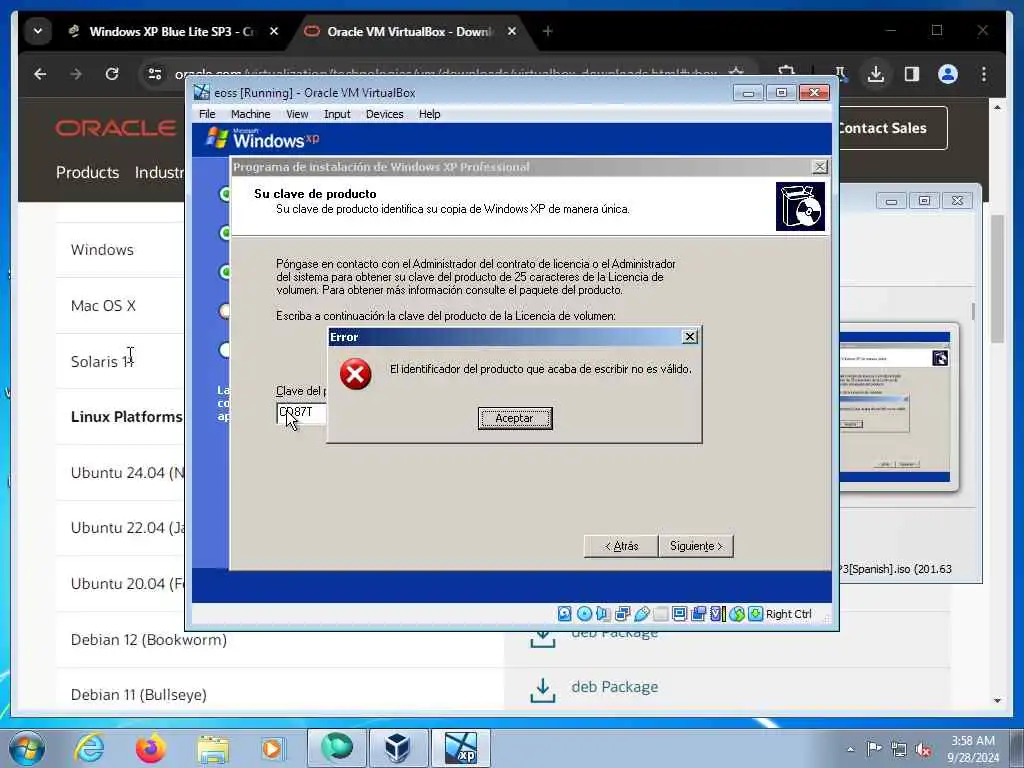The width and height of the screenshot is (1024, 768).
Task: Click the shared folders blank icon in VirtualBox status bar
Action: pos(661,614)
